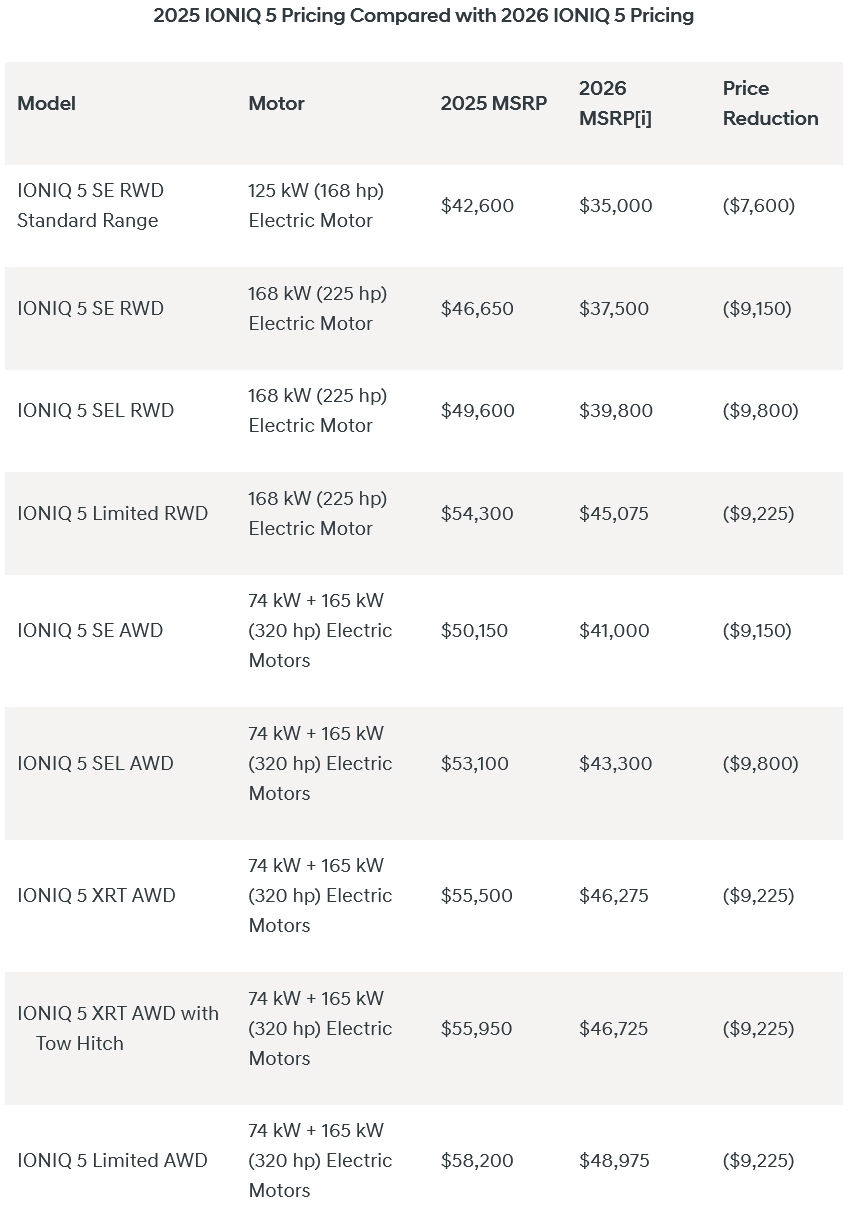848x1221 pixels.
Task: Select the $54,300 2025 MSRP value
Action: coord(477,513)
